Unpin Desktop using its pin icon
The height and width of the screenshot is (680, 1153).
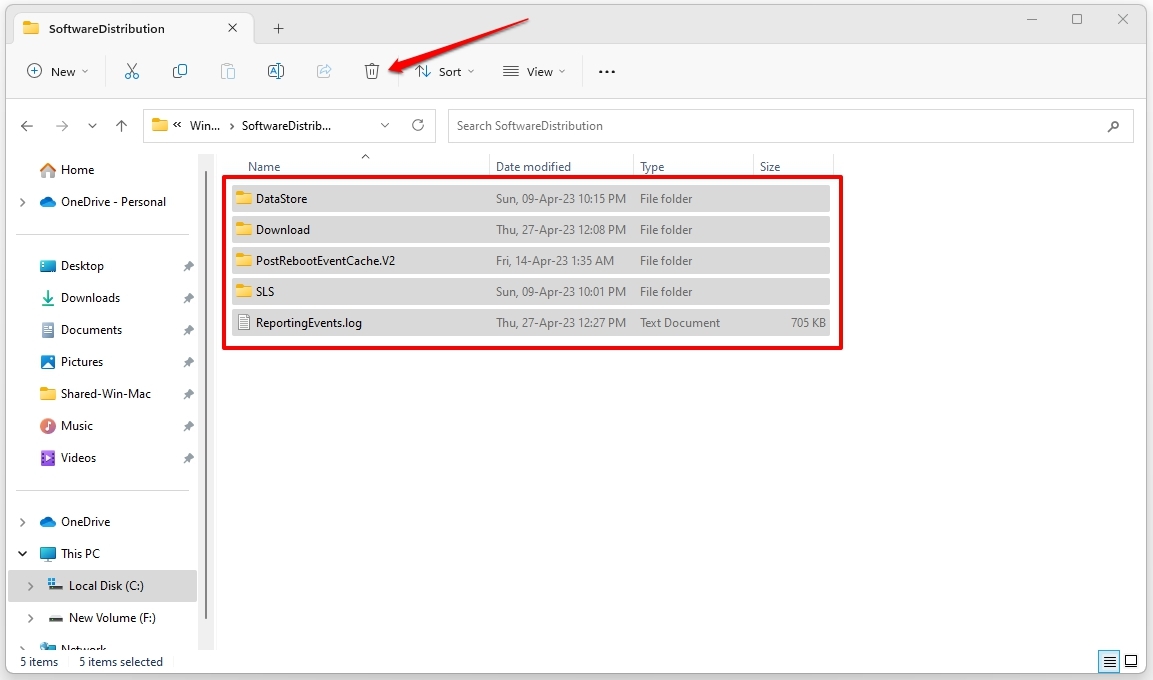tap(188, 266)
